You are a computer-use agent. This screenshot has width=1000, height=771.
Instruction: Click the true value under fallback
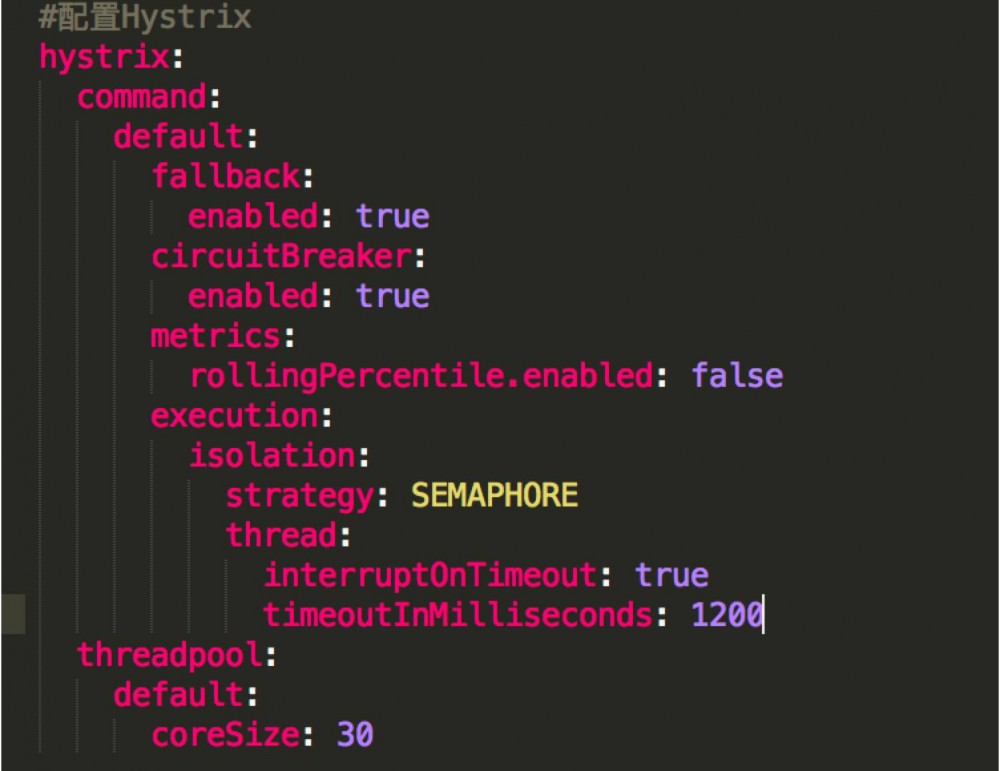(x=393, y=217)
